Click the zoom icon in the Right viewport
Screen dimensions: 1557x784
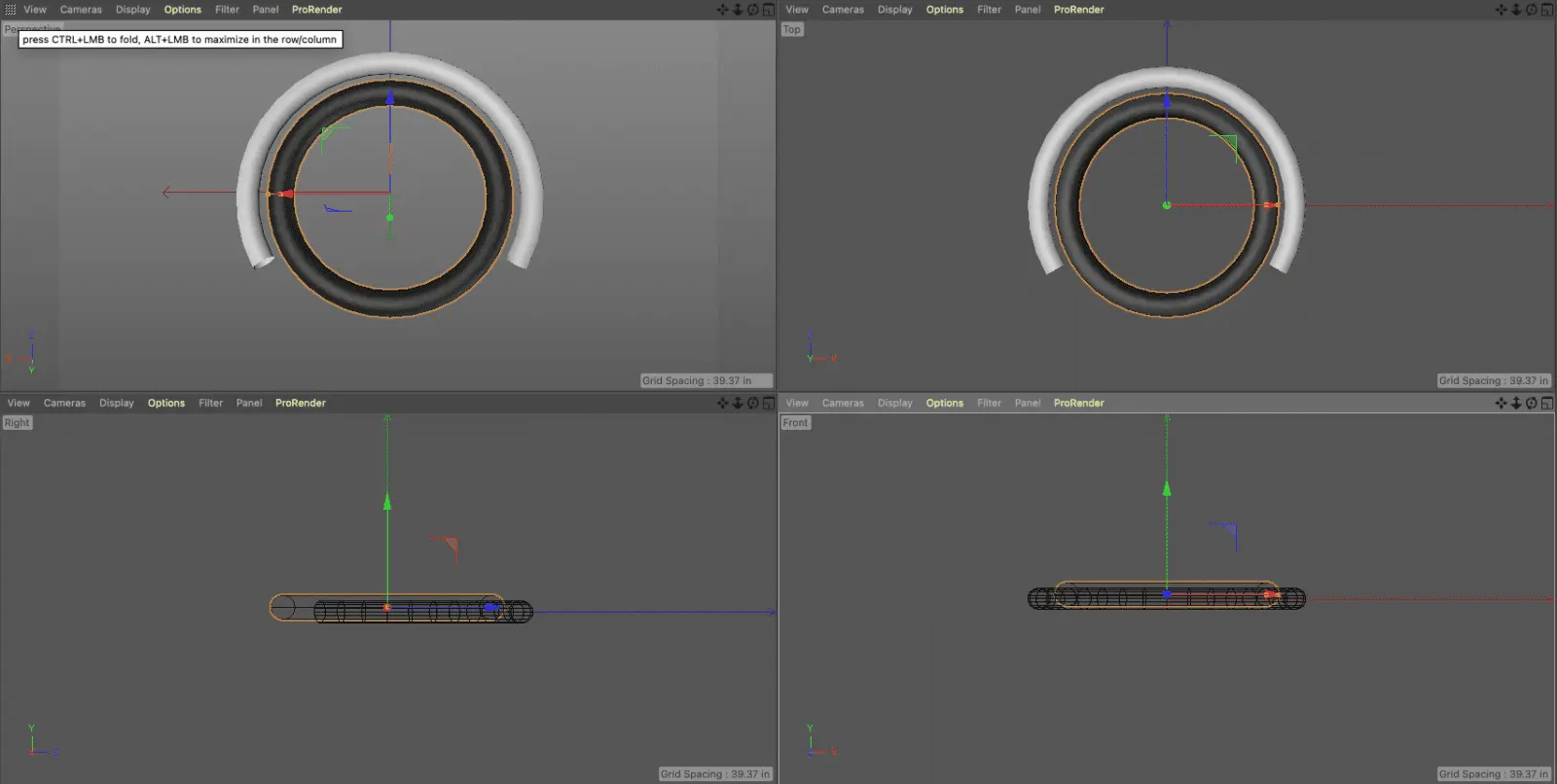pyautogui.click(x=738, y=403)
